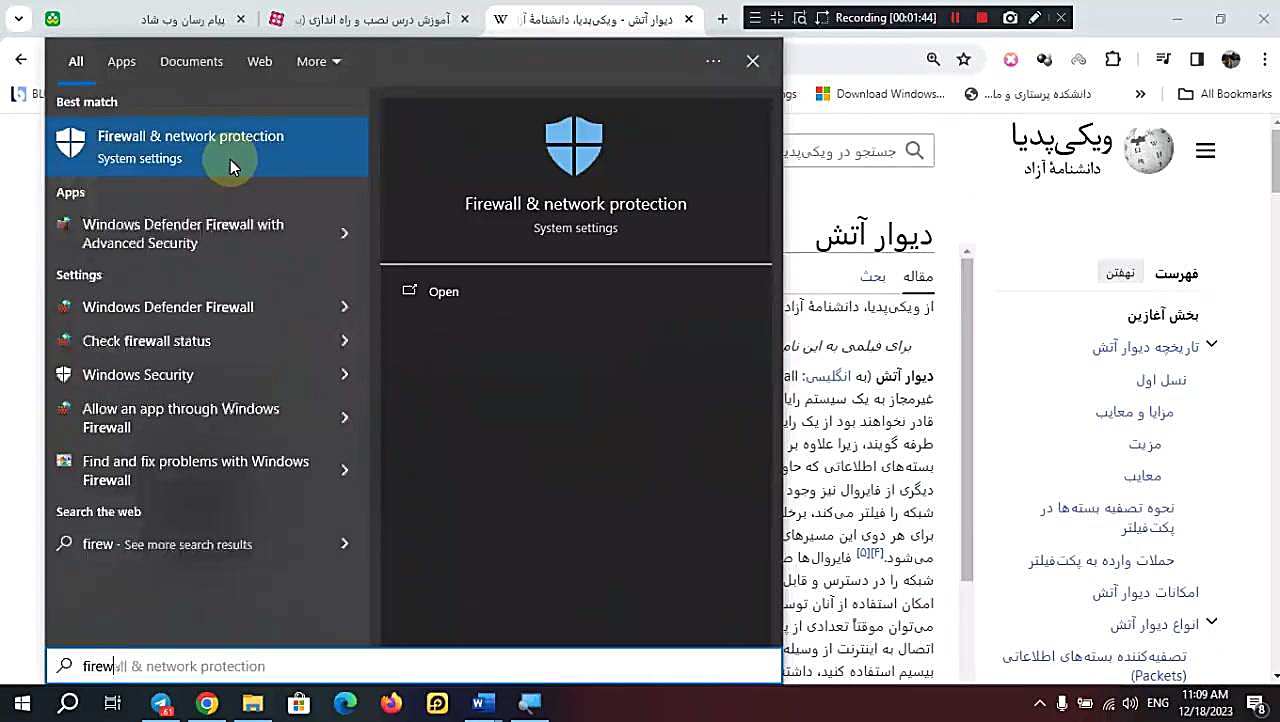
Task: Go back in Chrome
Action: pyautogui.click(x=21, y=60)
